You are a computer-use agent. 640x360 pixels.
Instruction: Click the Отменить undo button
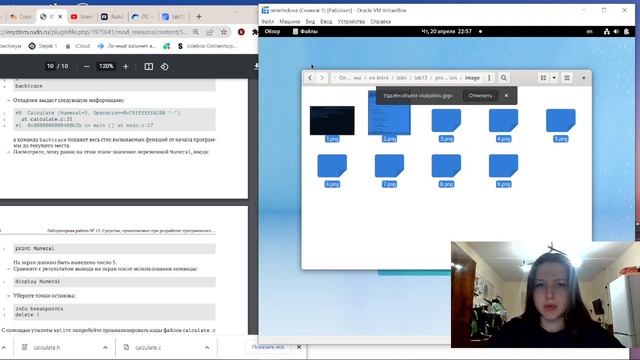480,96
